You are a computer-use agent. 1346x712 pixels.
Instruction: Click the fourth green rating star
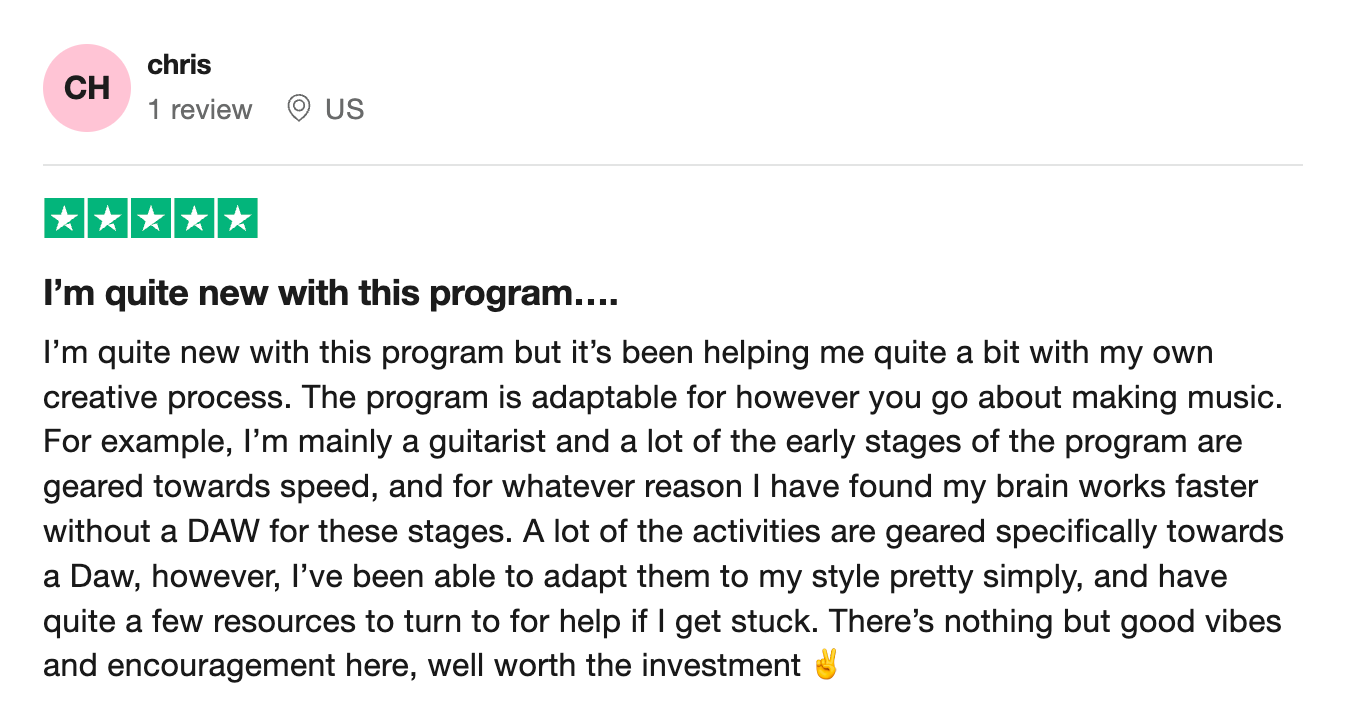click(x=193, y=219)
